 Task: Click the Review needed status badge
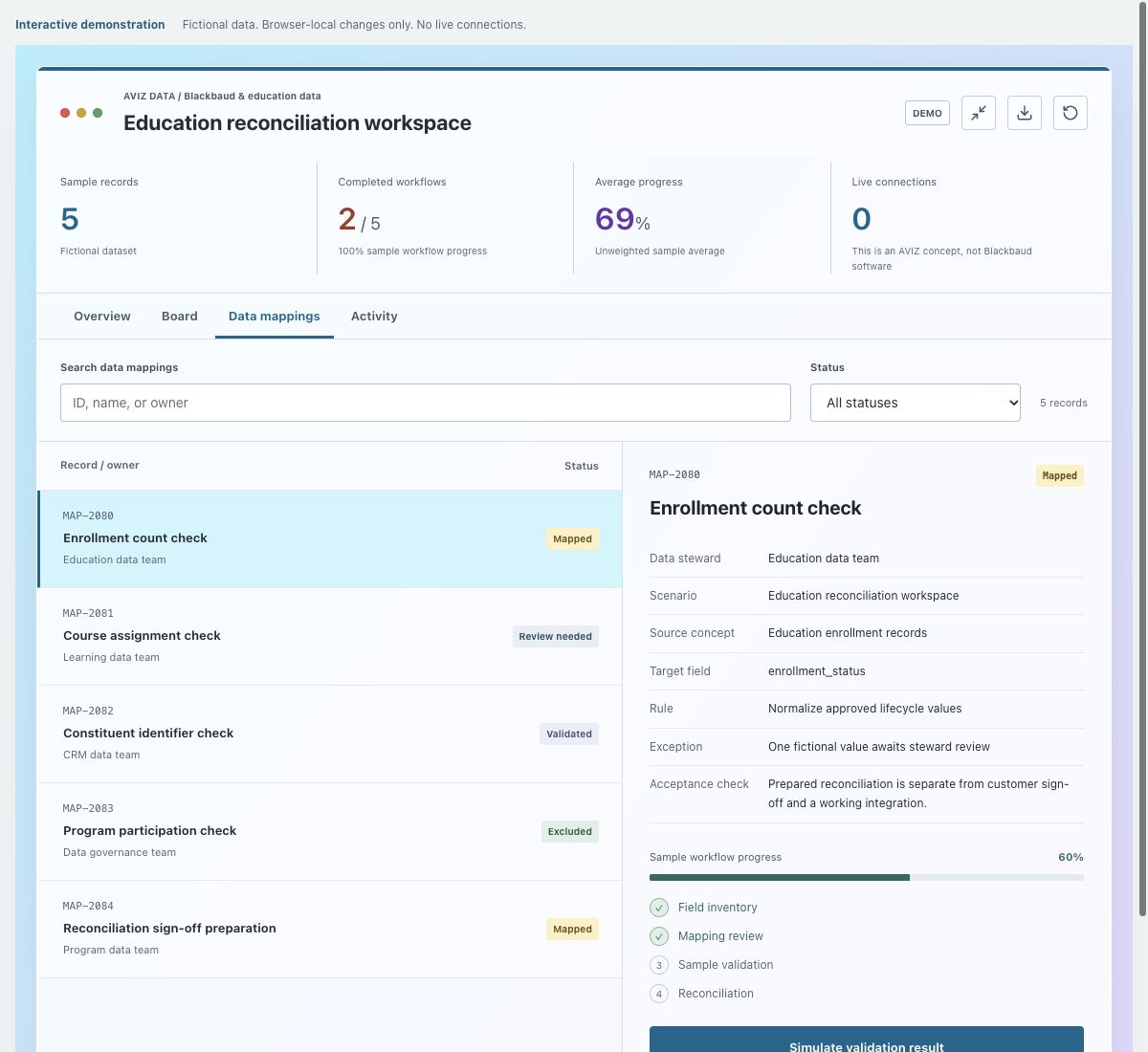556,637
